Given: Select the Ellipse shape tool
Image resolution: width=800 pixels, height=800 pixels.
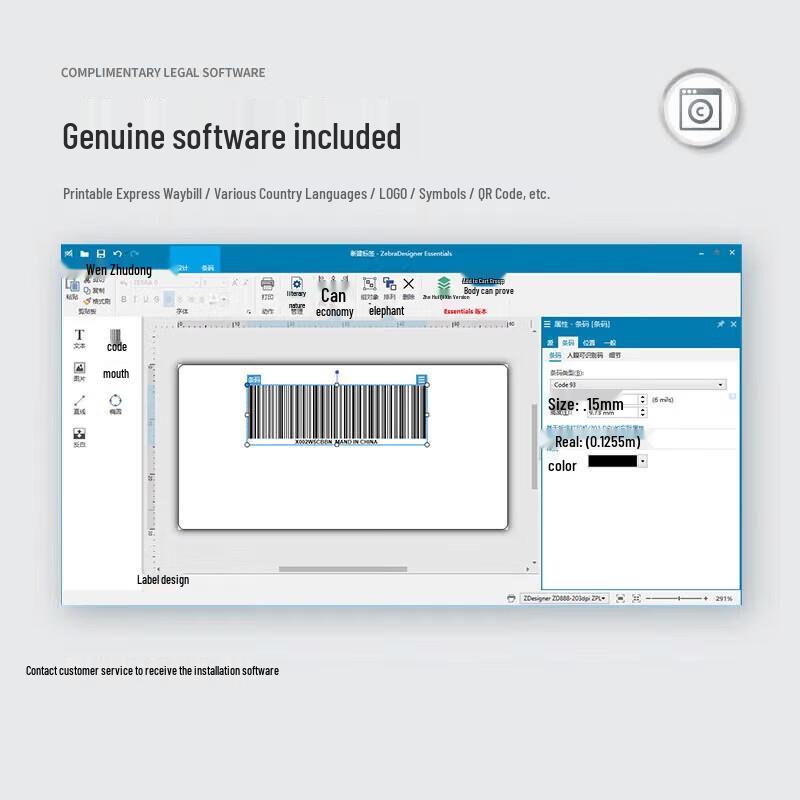Looking at the screenshot, I should (x=116, y=402).
